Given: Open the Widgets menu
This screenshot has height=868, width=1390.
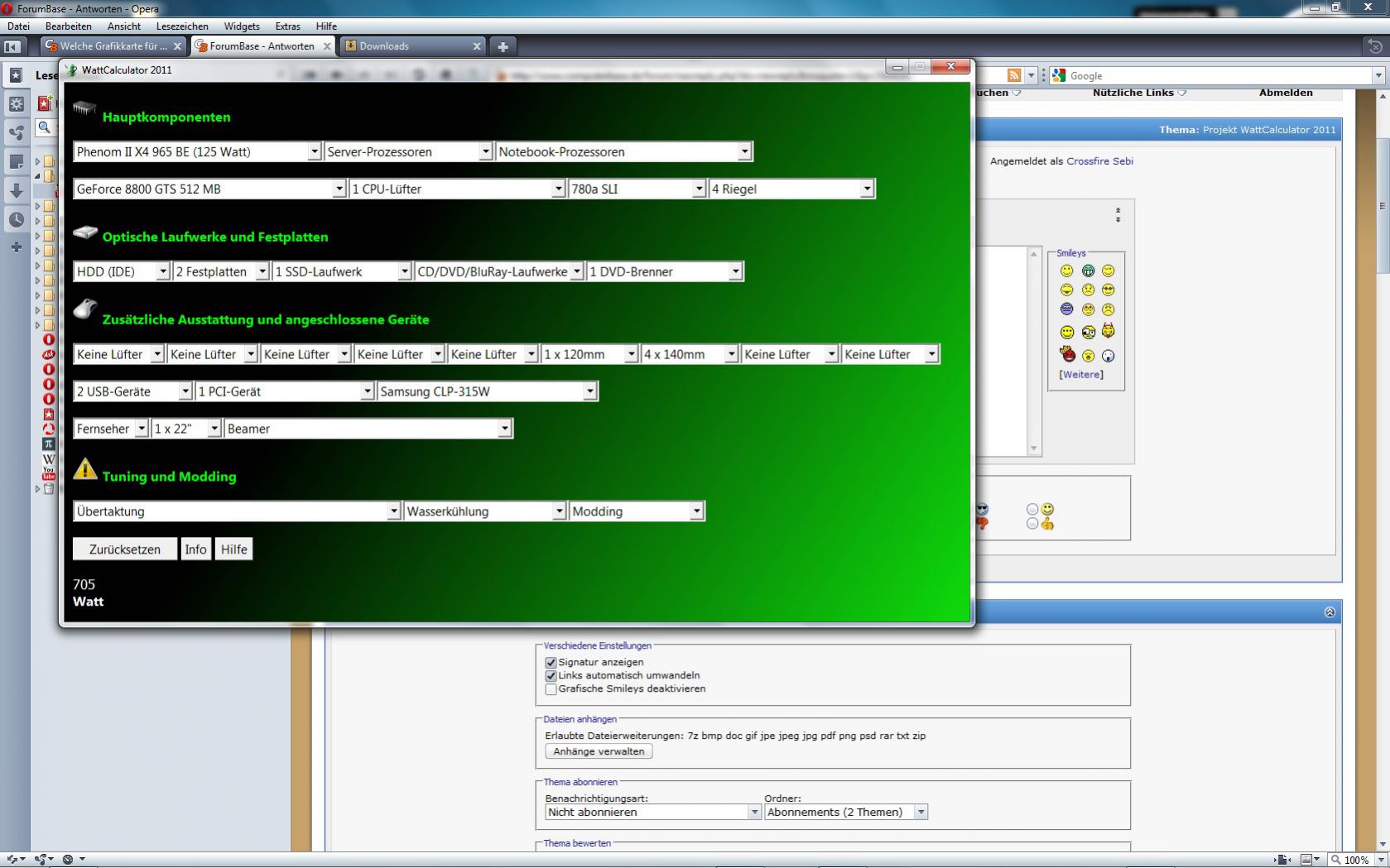Looking at the screenshot, I should click(242, 26).
